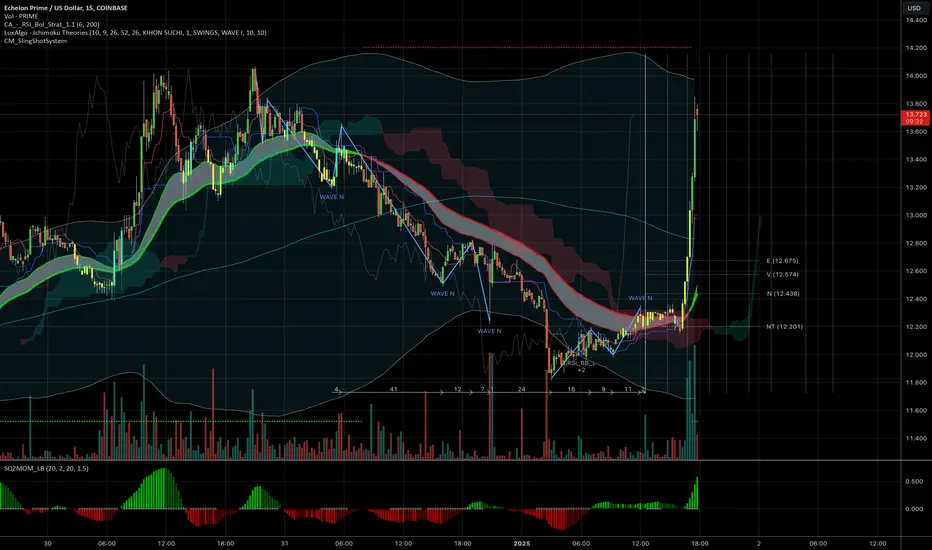Click the 12.000 price axis label
This screenshot has height=550, width=932.
pyautogui.click(x=916, y=355)
